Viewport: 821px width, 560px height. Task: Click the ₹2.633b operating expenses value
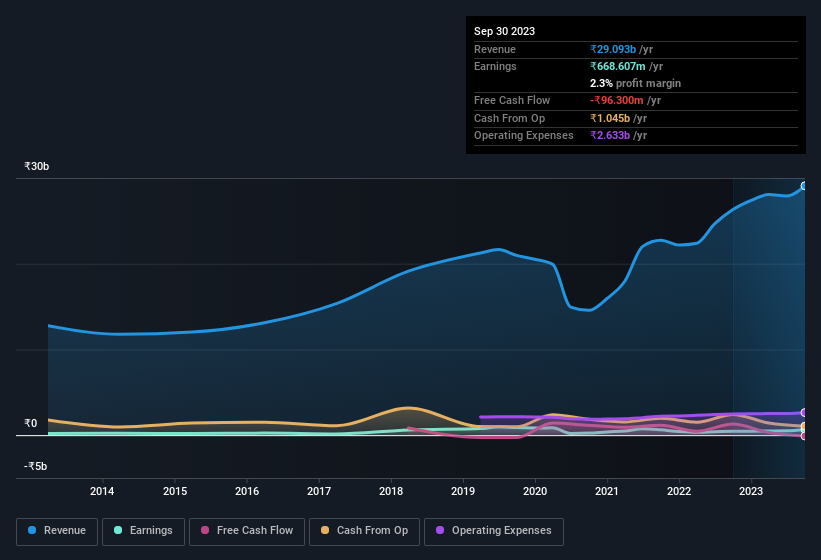(x=610, y=136)
